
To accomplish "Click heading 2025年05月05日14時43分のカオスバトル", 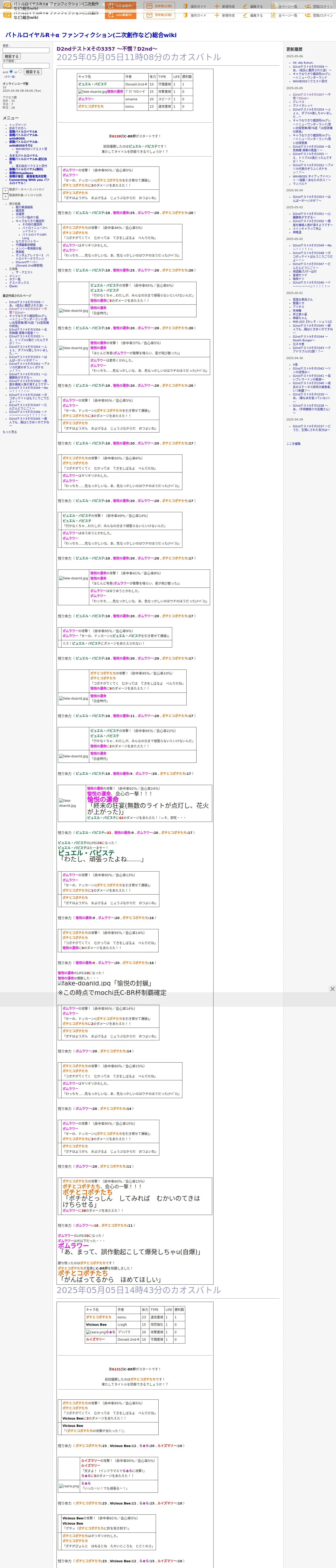I will coord(139,1290).
